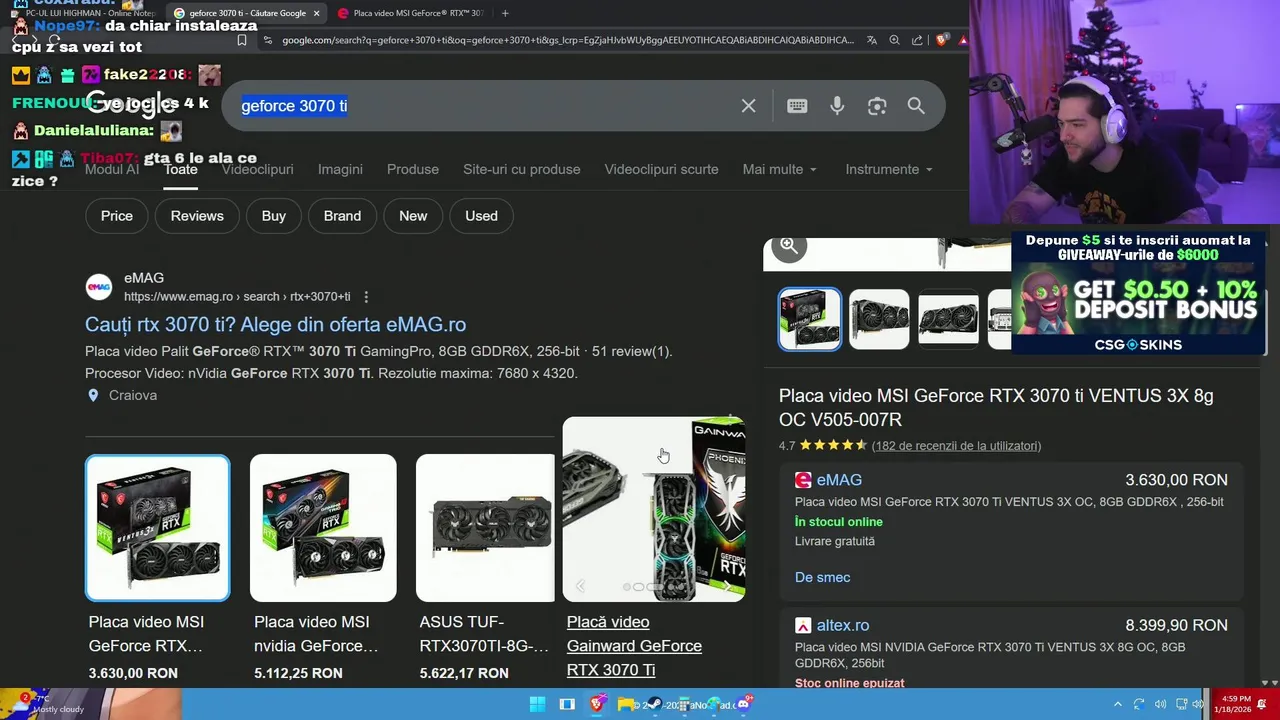The width and height of the screenshot is (1280, 720).
Task: Show hidden system tray icons chevron
Action: tap(1118, 704)
